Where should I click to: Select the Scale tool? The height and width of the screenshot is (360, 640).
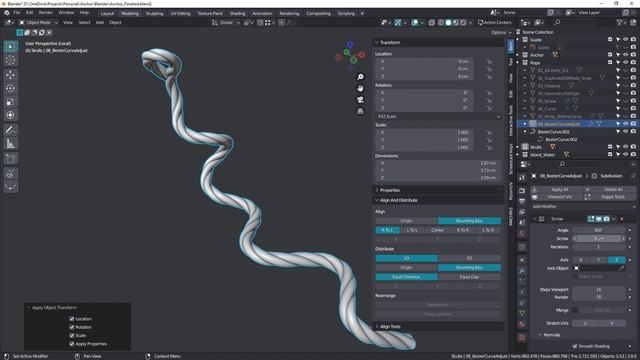11,102
